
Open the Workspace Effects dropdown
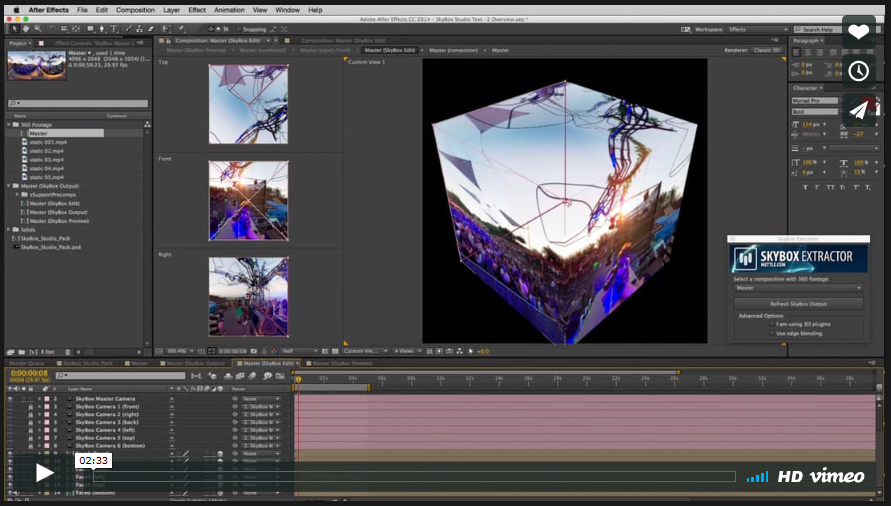coord(758,30)
